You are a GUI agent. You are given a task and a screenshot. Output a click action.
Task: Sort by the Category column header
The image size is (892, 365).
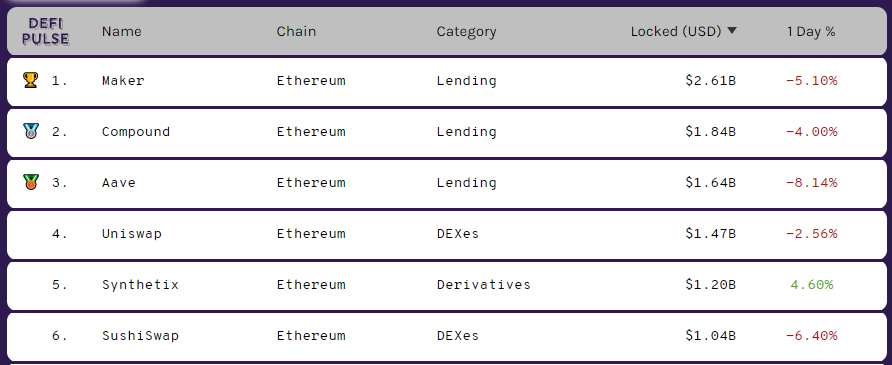click(x=466, y=31)
